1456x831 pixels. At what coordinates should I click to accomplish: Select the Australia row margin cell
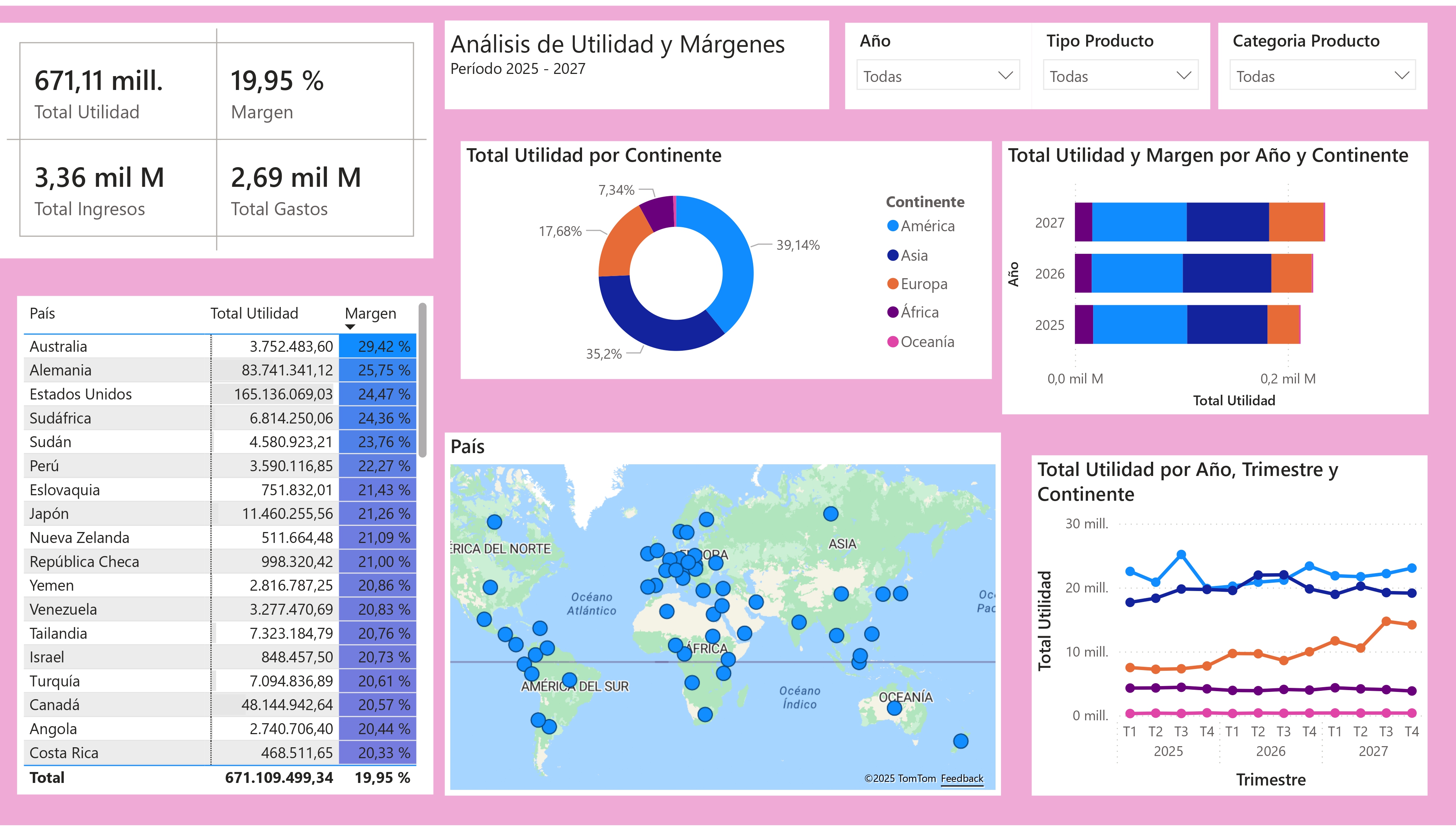(x=377, y=346)
